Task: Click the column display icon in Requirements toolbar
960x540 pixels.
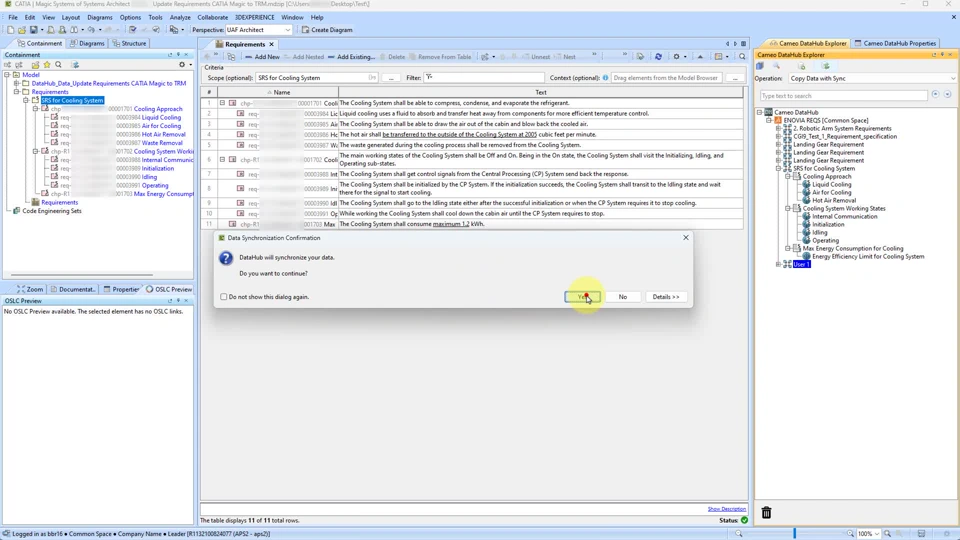Action: [718, 56]
